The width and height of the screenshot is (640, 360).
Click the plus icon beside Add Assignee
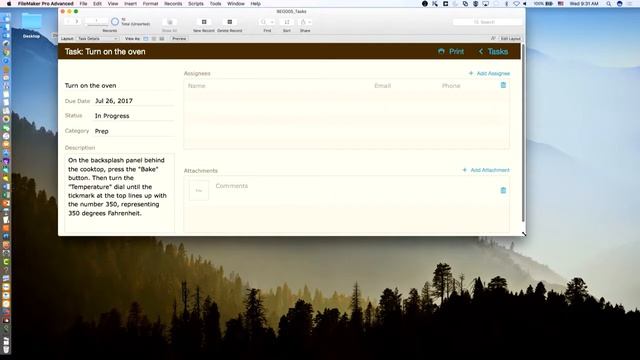(471, 73)
